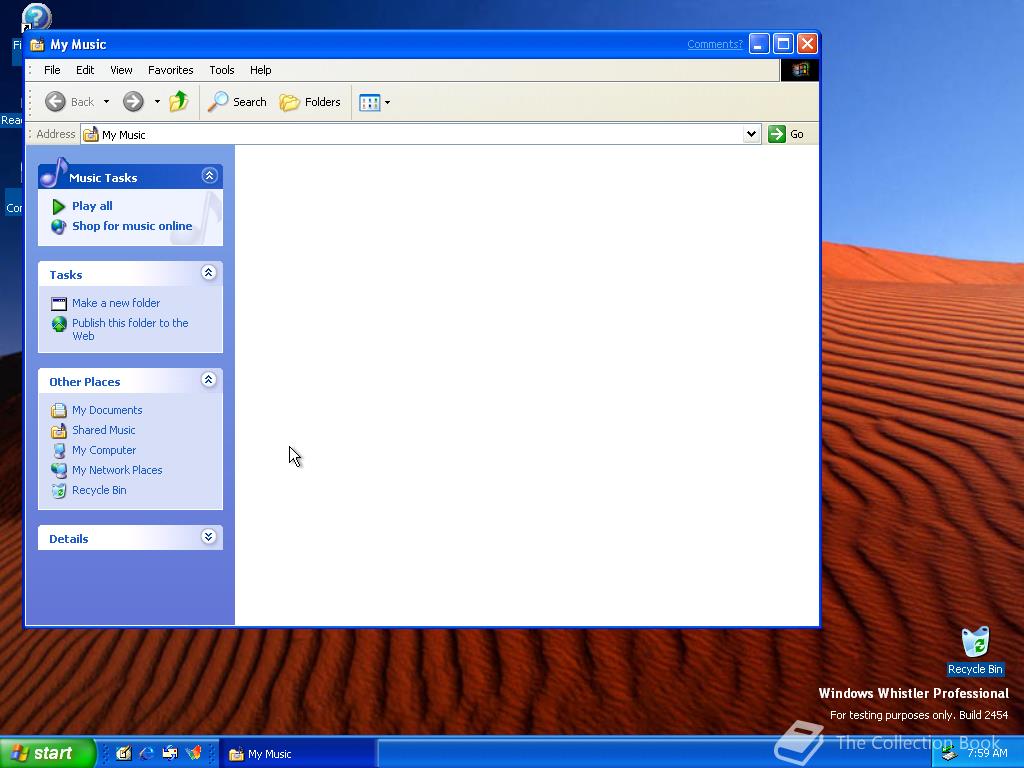Open the Tools menu

tap(222, 70)
